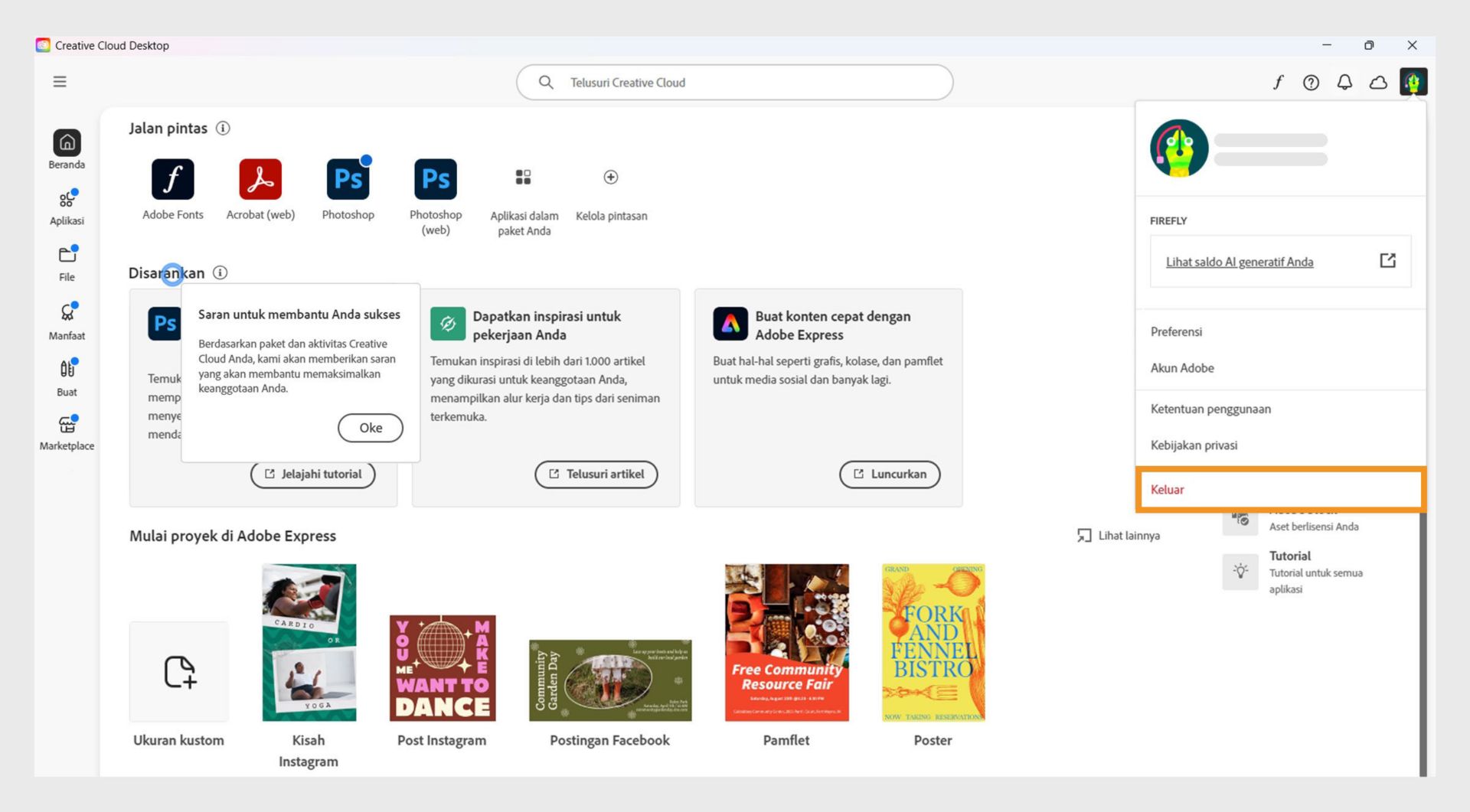Click the Telusuri Creative Cloud search field
Image resolution: width=1470 pixels, height=812 pixels.
click(734, 82)
